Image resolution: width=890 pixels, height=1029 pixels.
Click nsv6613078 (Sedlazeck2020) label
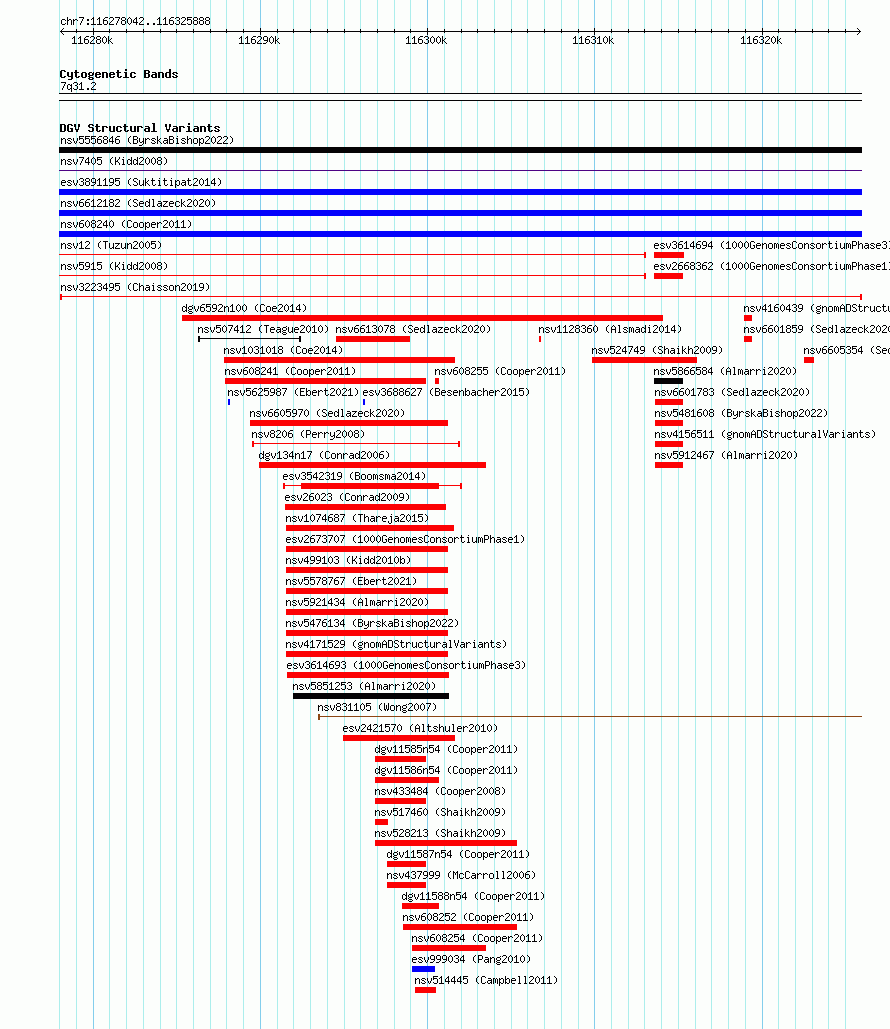[413, 329]
